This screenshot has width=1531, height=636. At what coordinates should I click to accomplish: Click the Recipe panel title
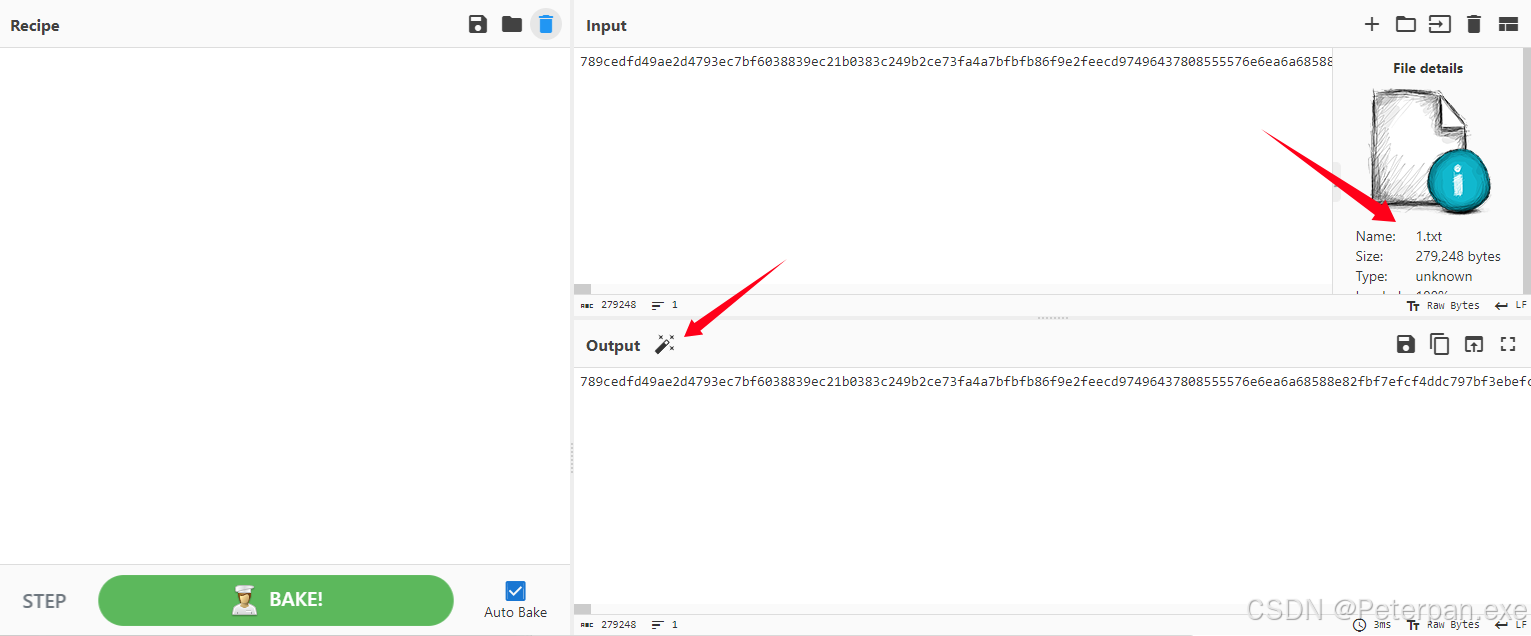click(x=35, y=25)
